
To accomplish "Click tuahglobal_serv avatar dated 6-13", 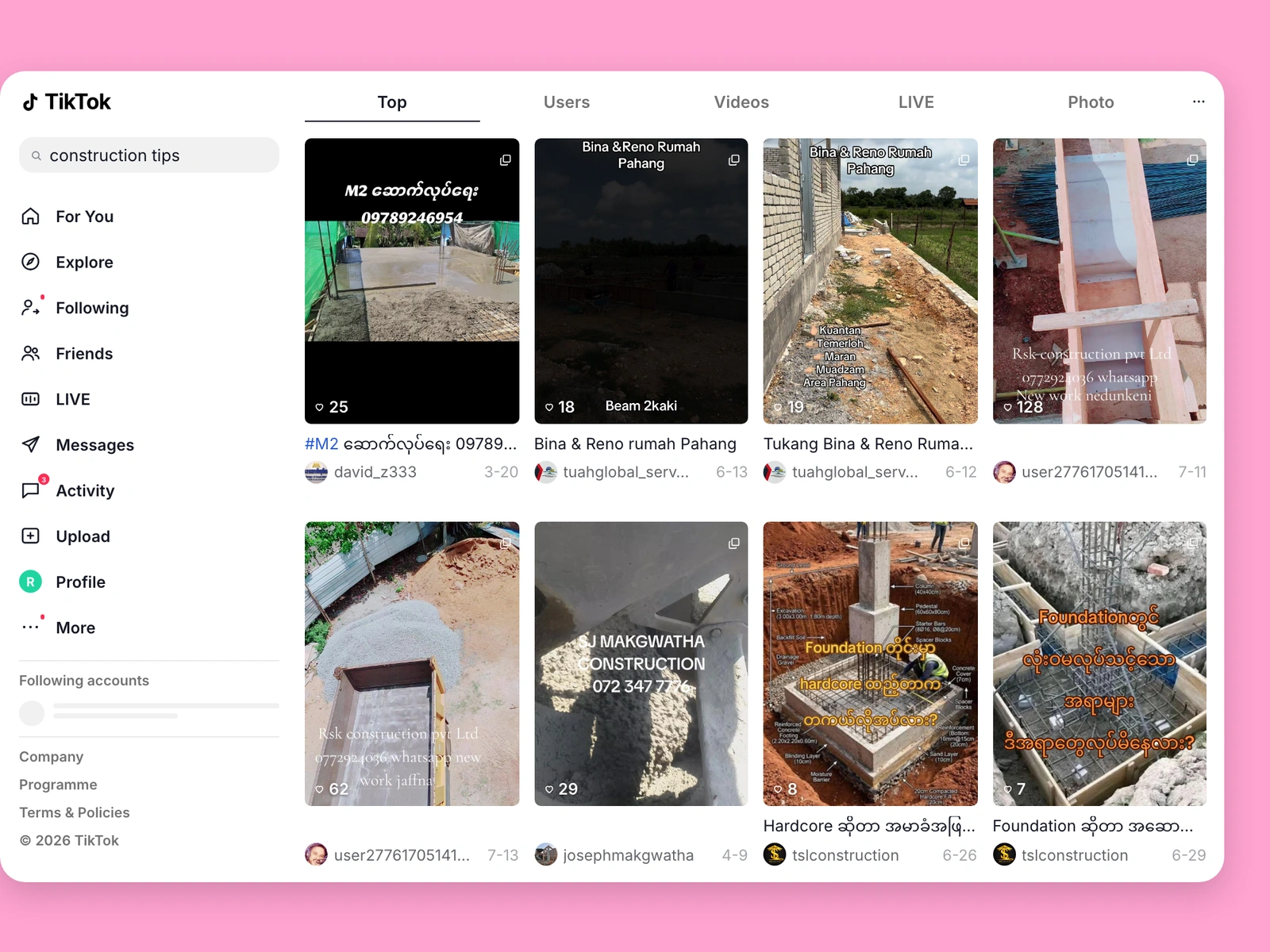I will tap(546, 472).
